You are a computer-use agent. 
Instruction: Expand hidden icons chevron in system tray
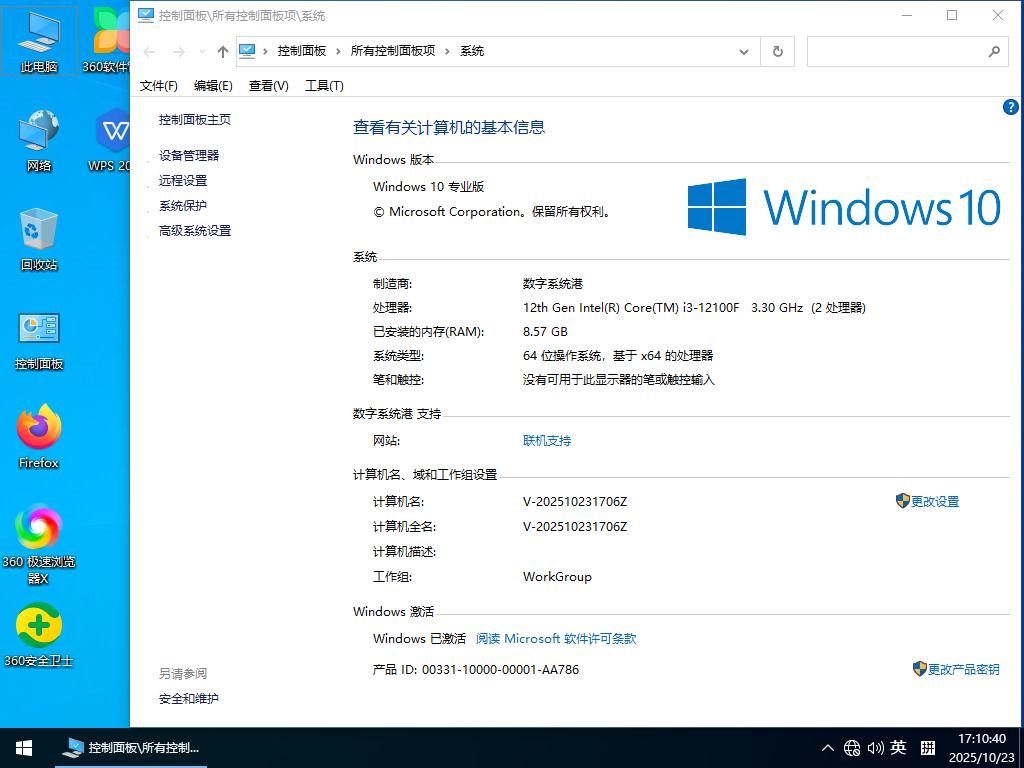click(x=827, y=747)
